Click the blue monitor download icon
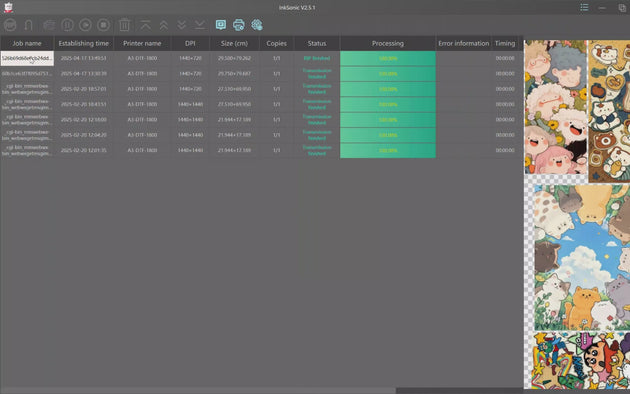Viewport: 630px width, 394px height. tap(221, 25)
